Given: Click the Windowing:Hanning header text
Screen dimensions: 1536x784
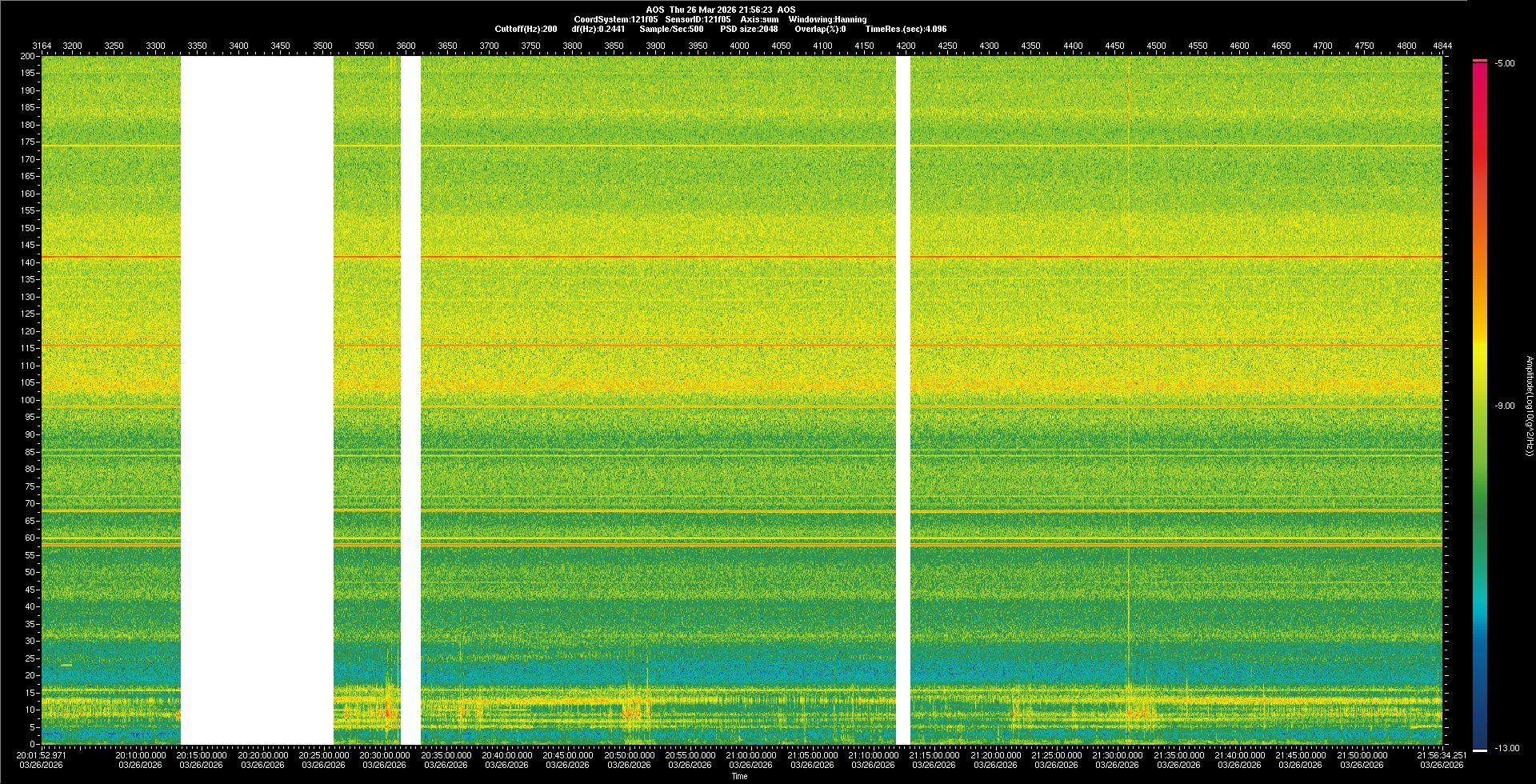Looking at the screenshot, I should [827, 19].
